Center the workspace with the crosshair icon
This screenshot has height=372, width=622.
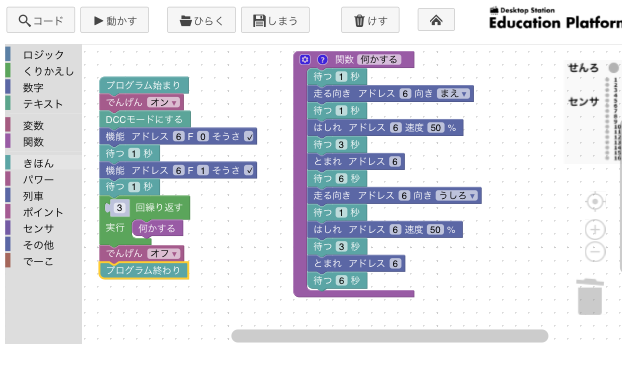[595, 202]
